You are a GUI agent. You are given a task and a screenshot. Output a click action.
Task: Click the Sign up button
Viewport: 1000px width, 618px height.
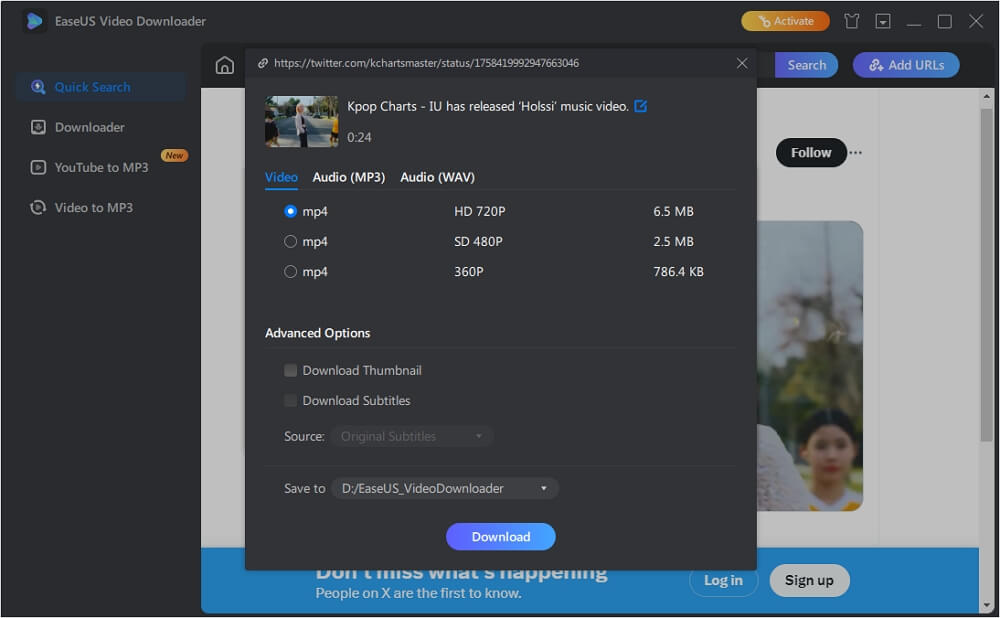(x=809, y=580)
